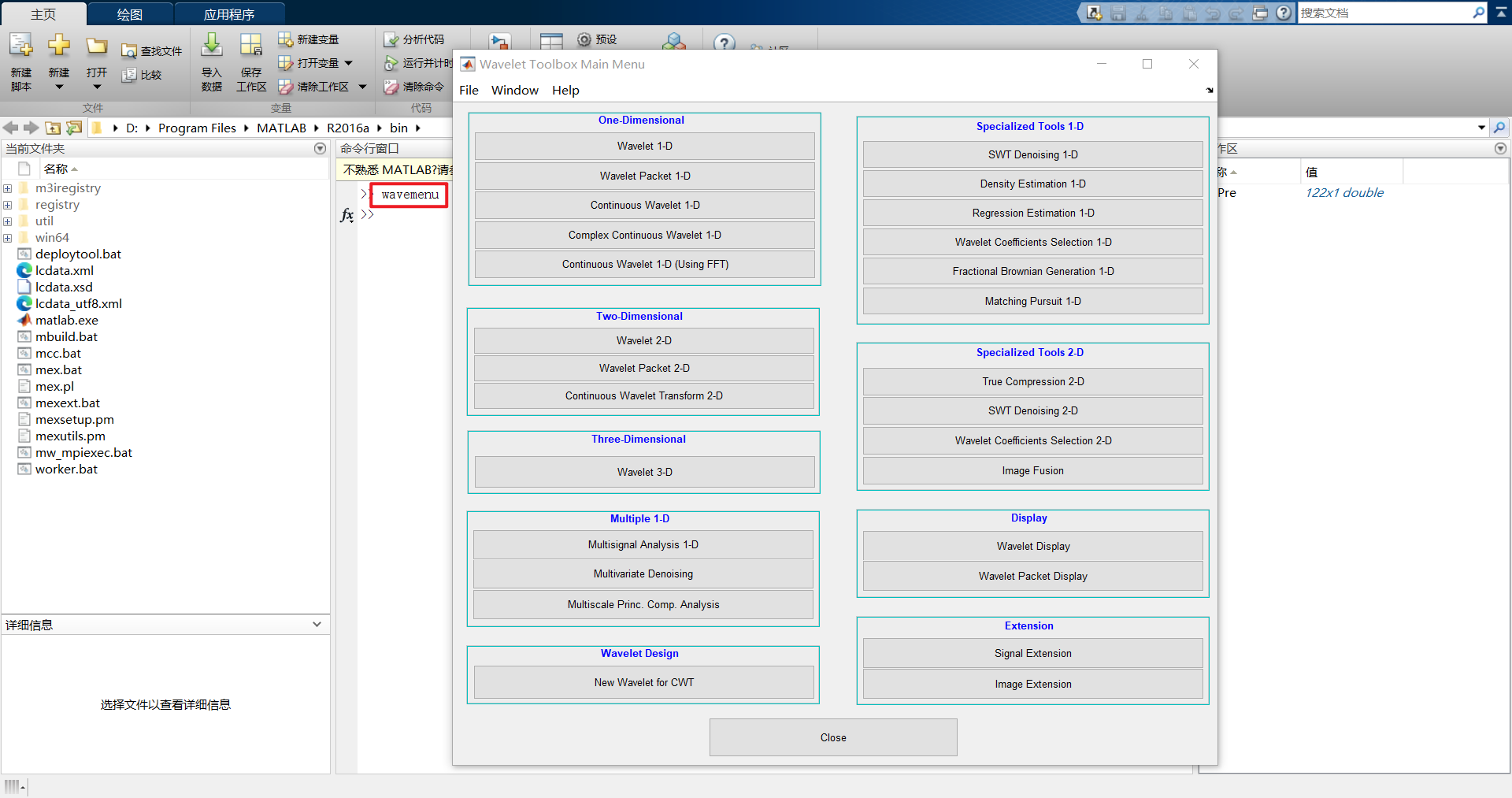Switch to the Plots (绘图) tab
The image size is (1512, 798).
tap(130, 14)
